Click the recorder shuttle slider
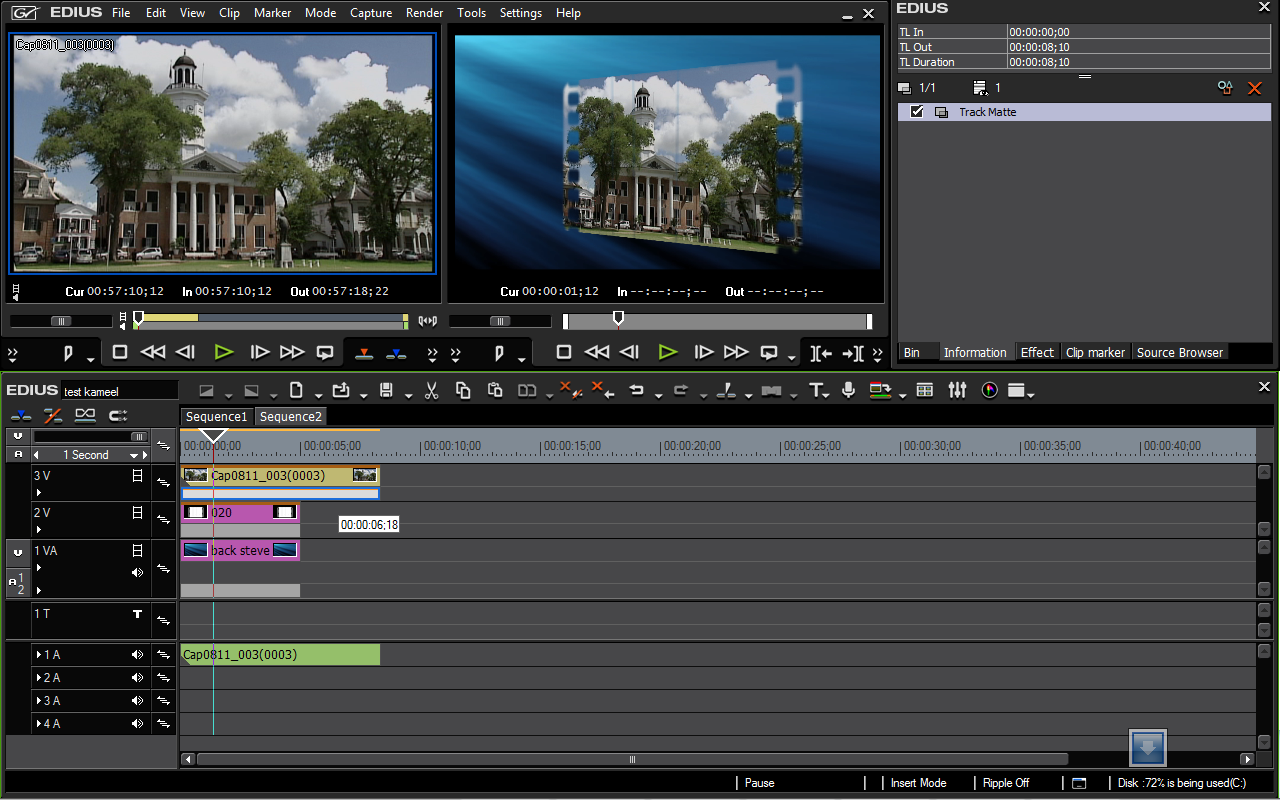The image size is (1280, 800). [x=500, y=321]
